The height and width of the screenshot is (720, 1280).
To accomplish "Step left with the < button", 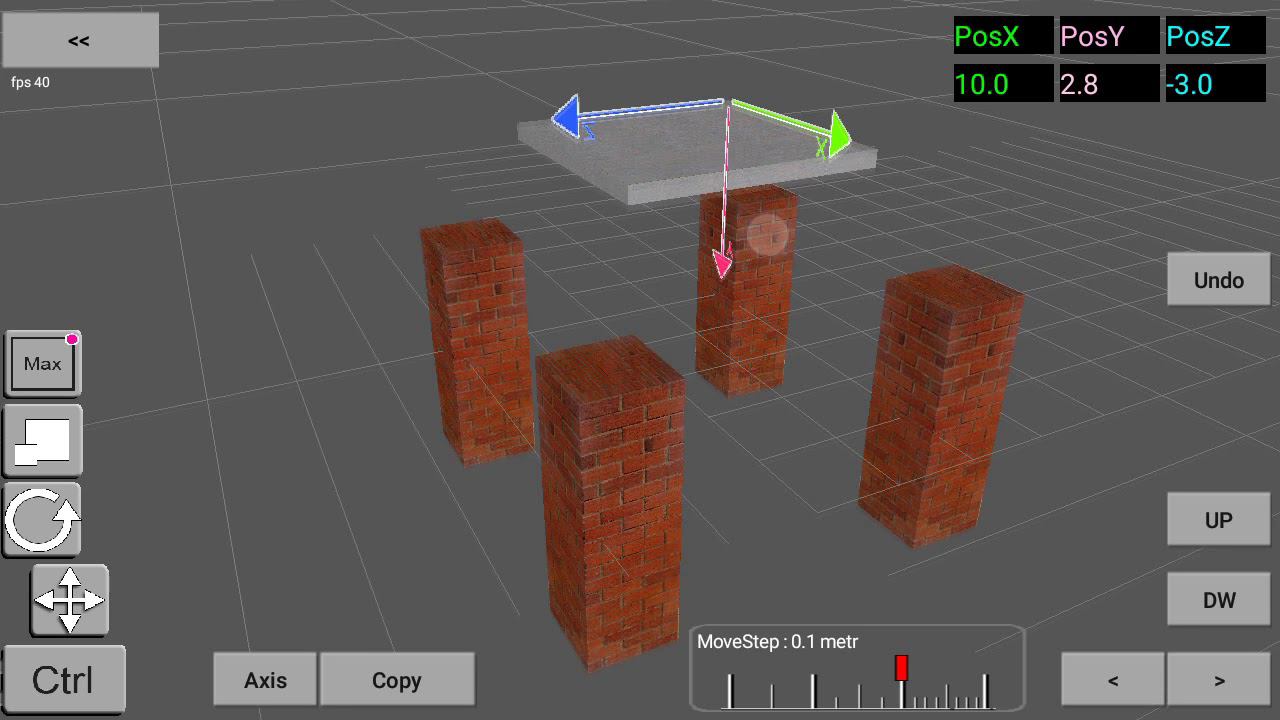I will click(1113, 680).
